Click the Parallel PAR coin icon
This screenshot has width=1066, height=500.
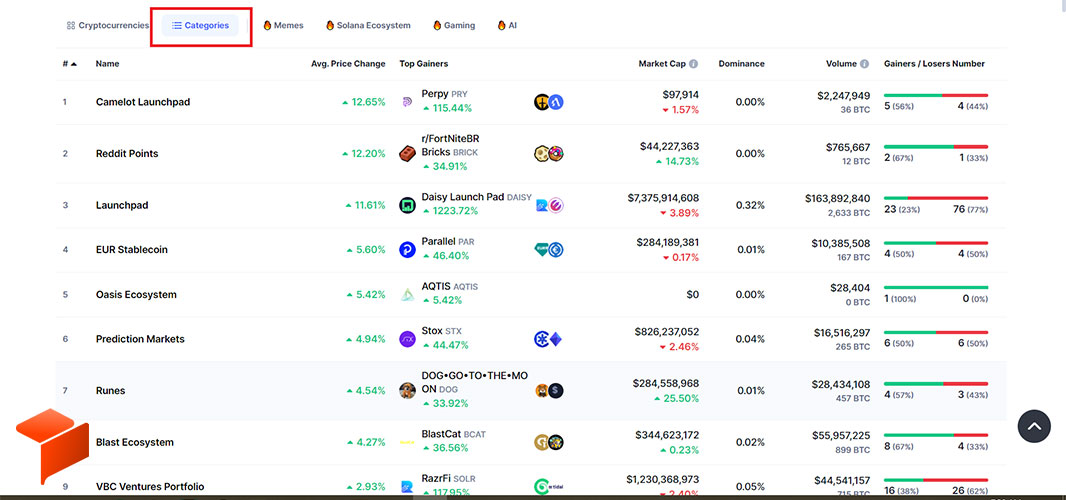point(407,250)
